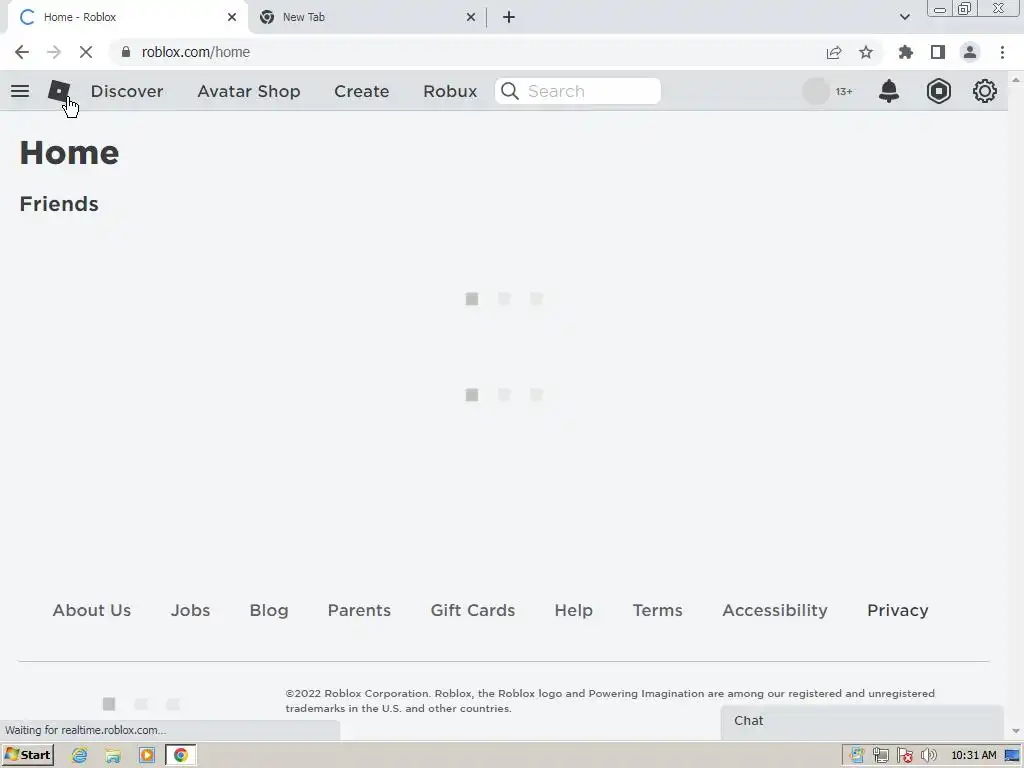Screen dimensions: 1024x768
Task: Click into the Roblox Search field
Action: click(578, 91)
